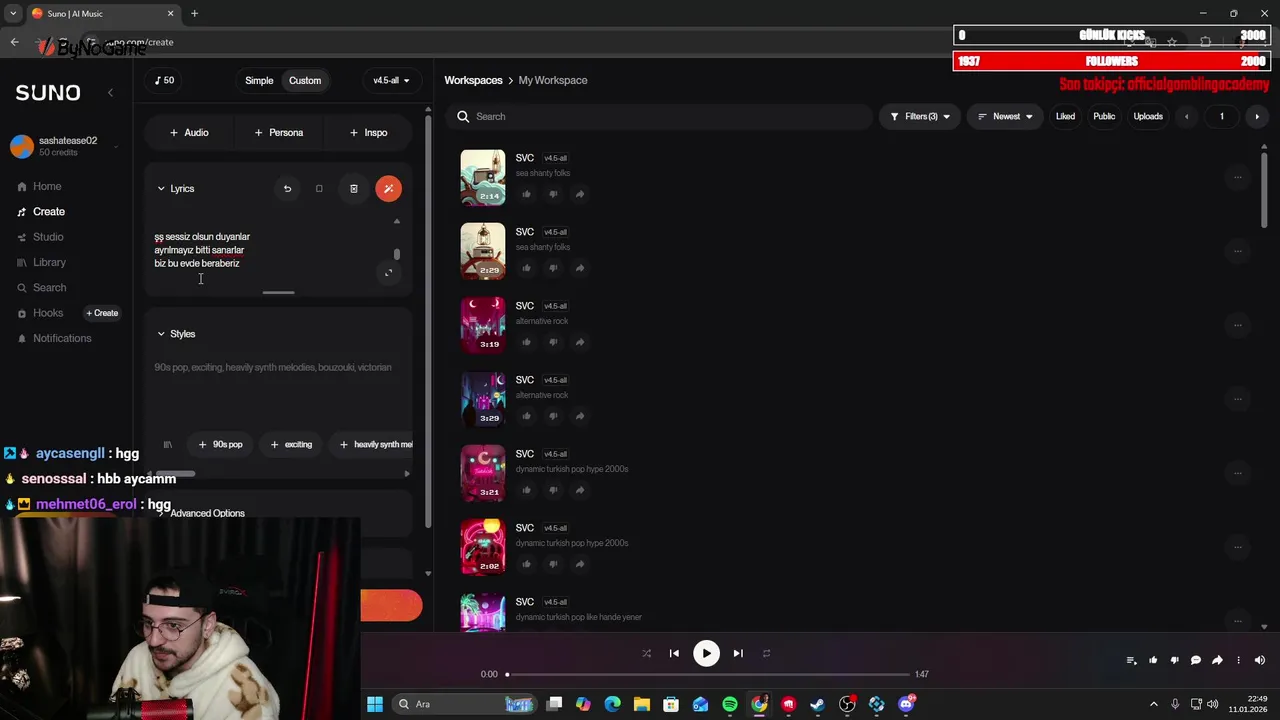Image resolution: width=1280 pixels, height=720 pixels.
Task: Like the first sea shanty folks song
Action: 527,194
